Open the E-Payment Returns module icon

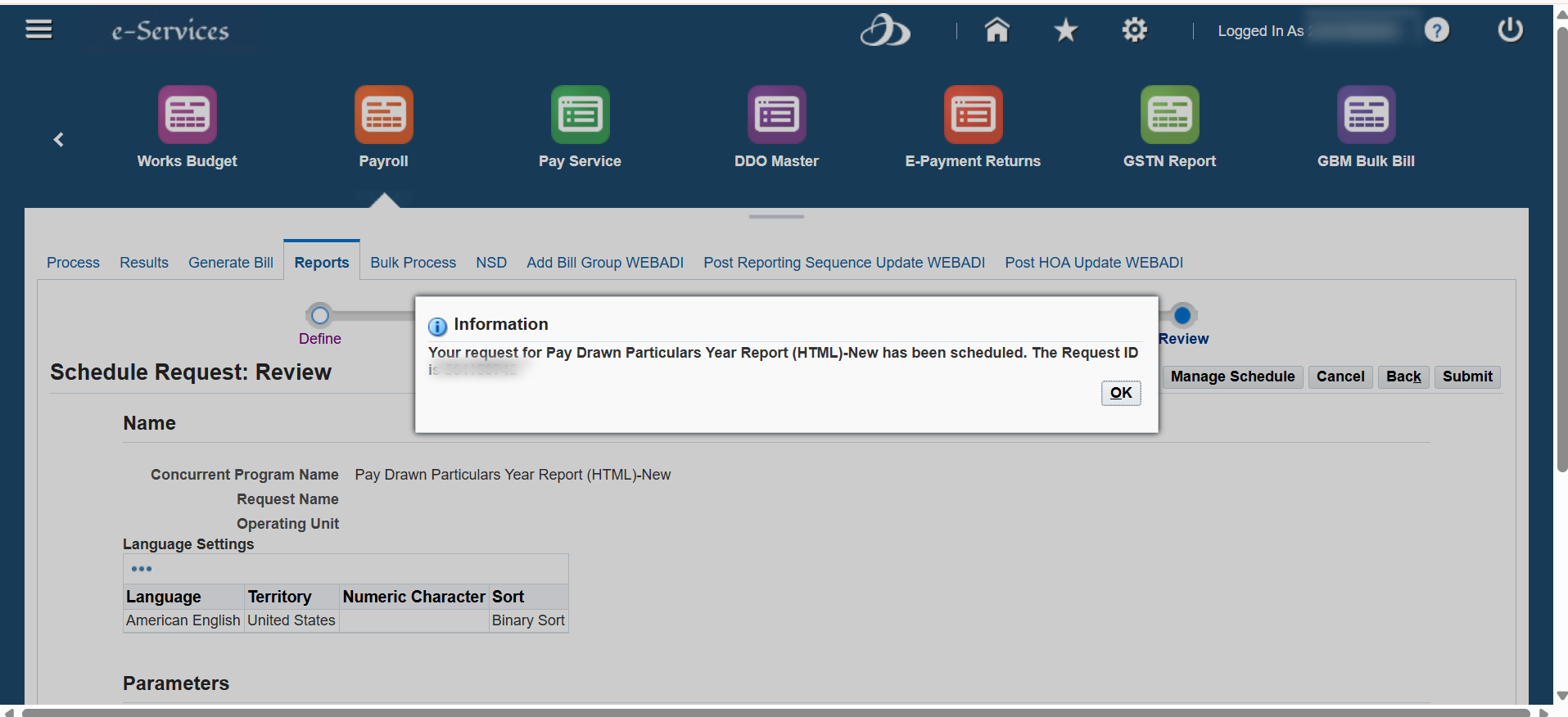pos(974,115)
